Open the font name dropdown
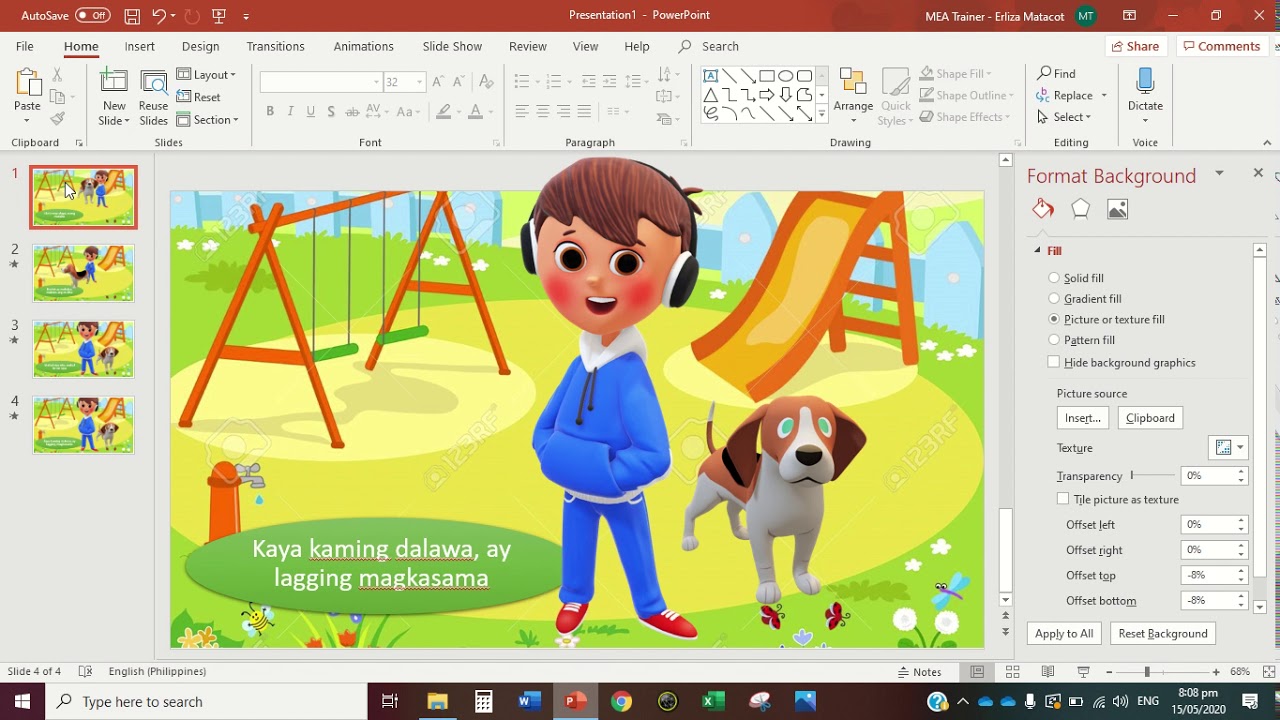Viewport: 1280px width, 720px height. point(377,82)
